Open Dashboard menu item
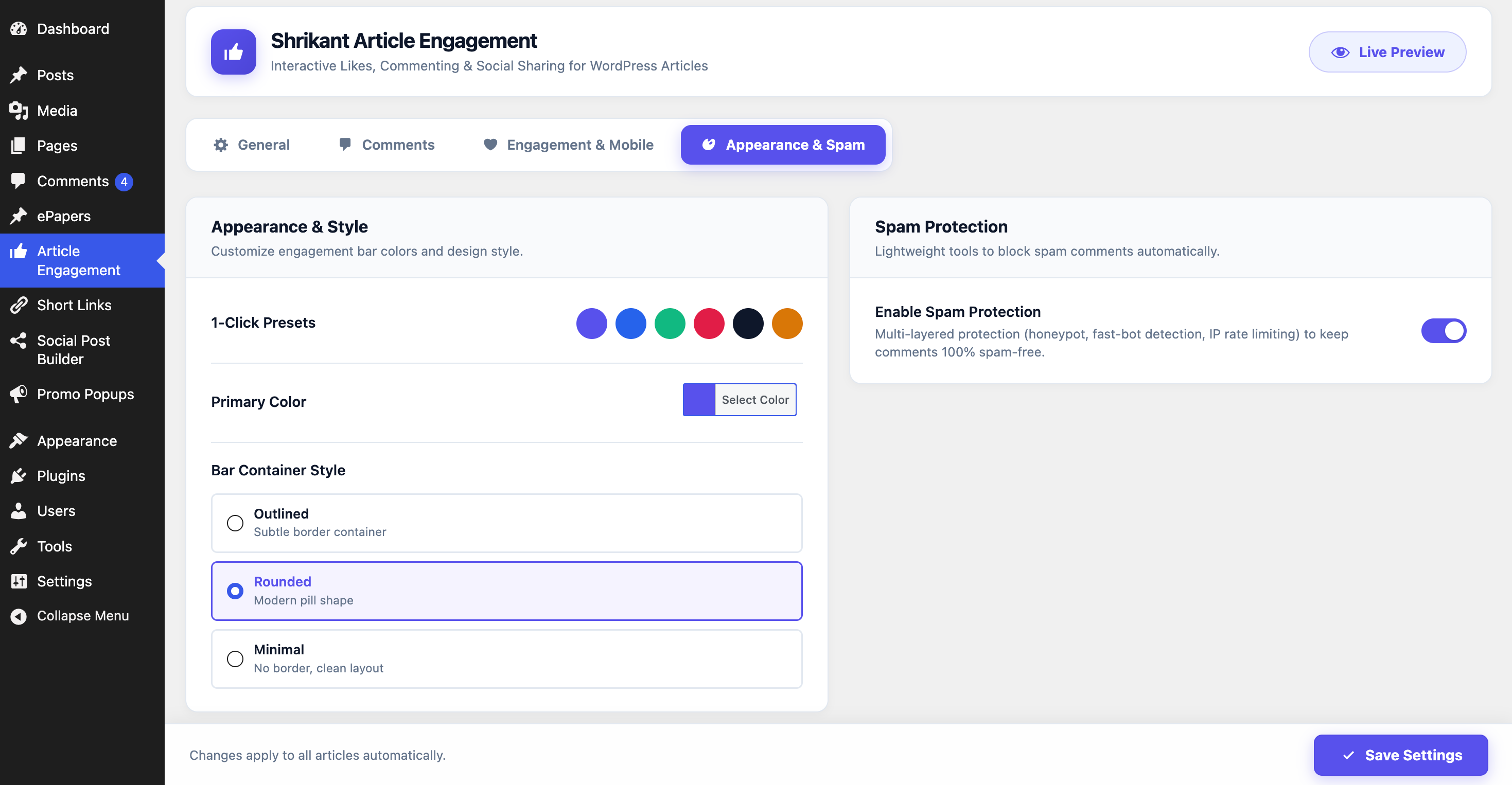Screen dimensions: 1512x785 coord(82,29)
